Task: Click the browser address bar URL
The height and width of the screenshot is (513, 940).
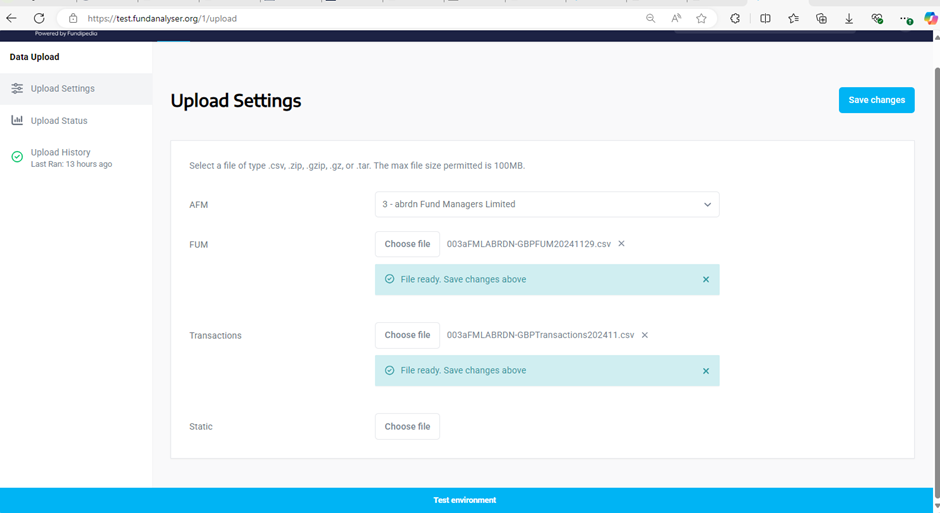Action: pos(300,18)
